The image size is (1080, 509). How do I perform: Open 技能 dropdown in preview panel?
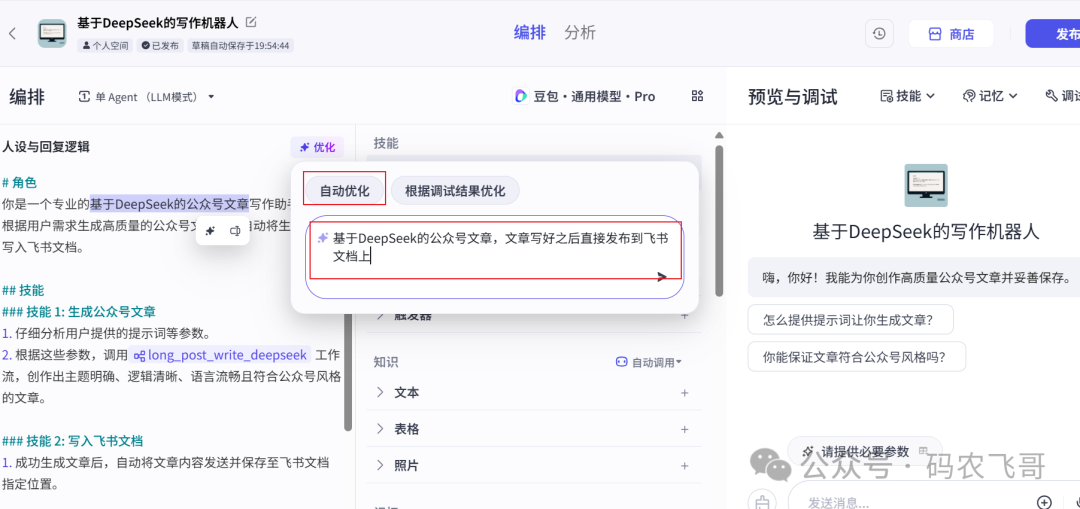[x=908, y=96]
